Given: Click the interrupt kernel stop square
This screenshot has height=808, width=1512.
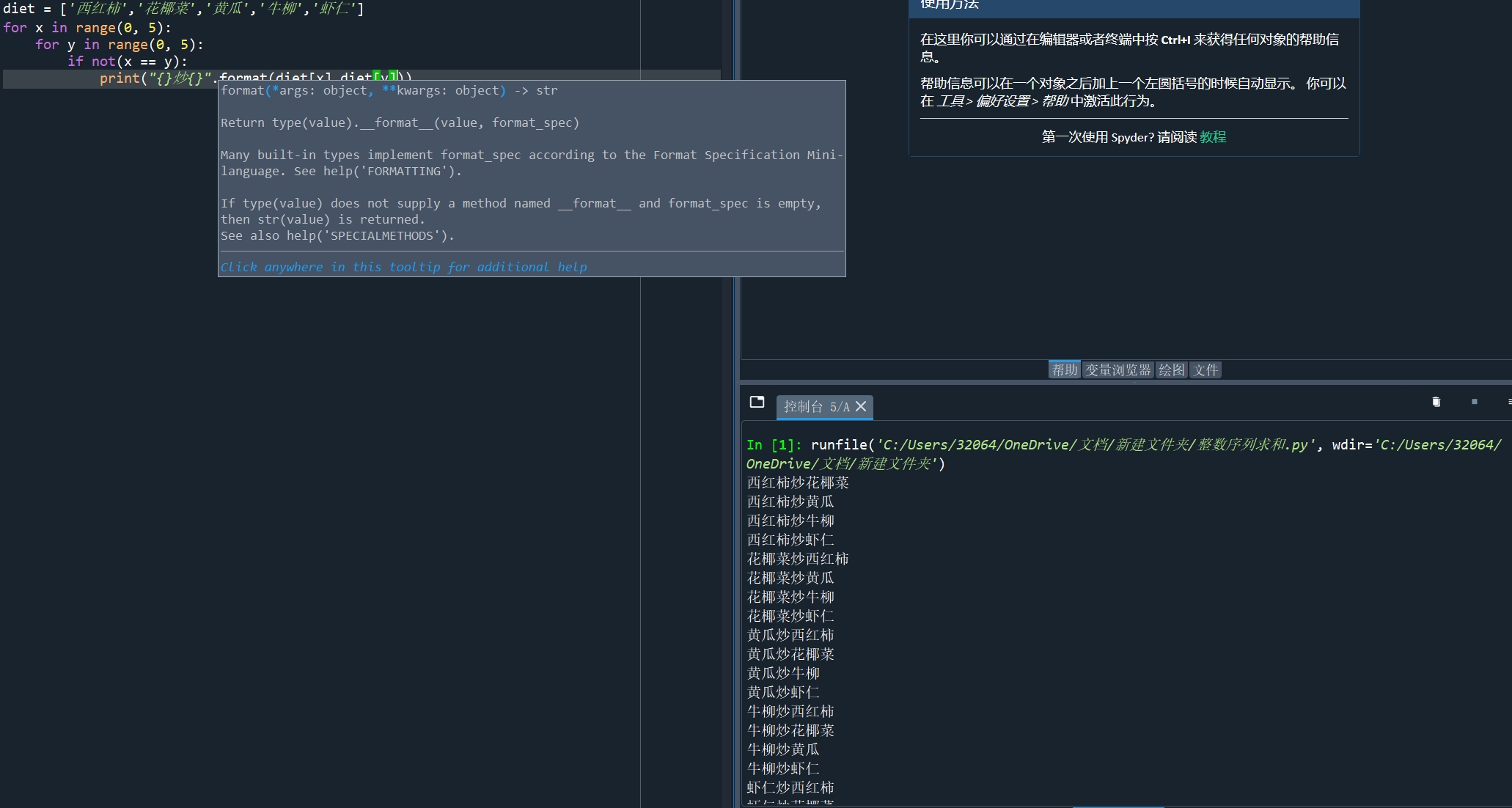Looking at the screenshot, I should (1474, 402).
